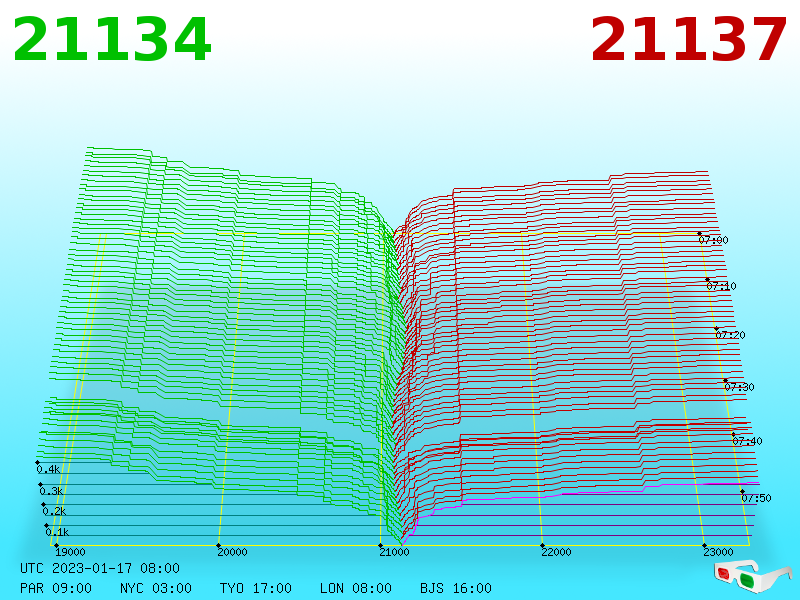Click the PAR 09:00 clock
Image resolution: width=800 pixels, height=600 pixels.
(x=56, y=588)
